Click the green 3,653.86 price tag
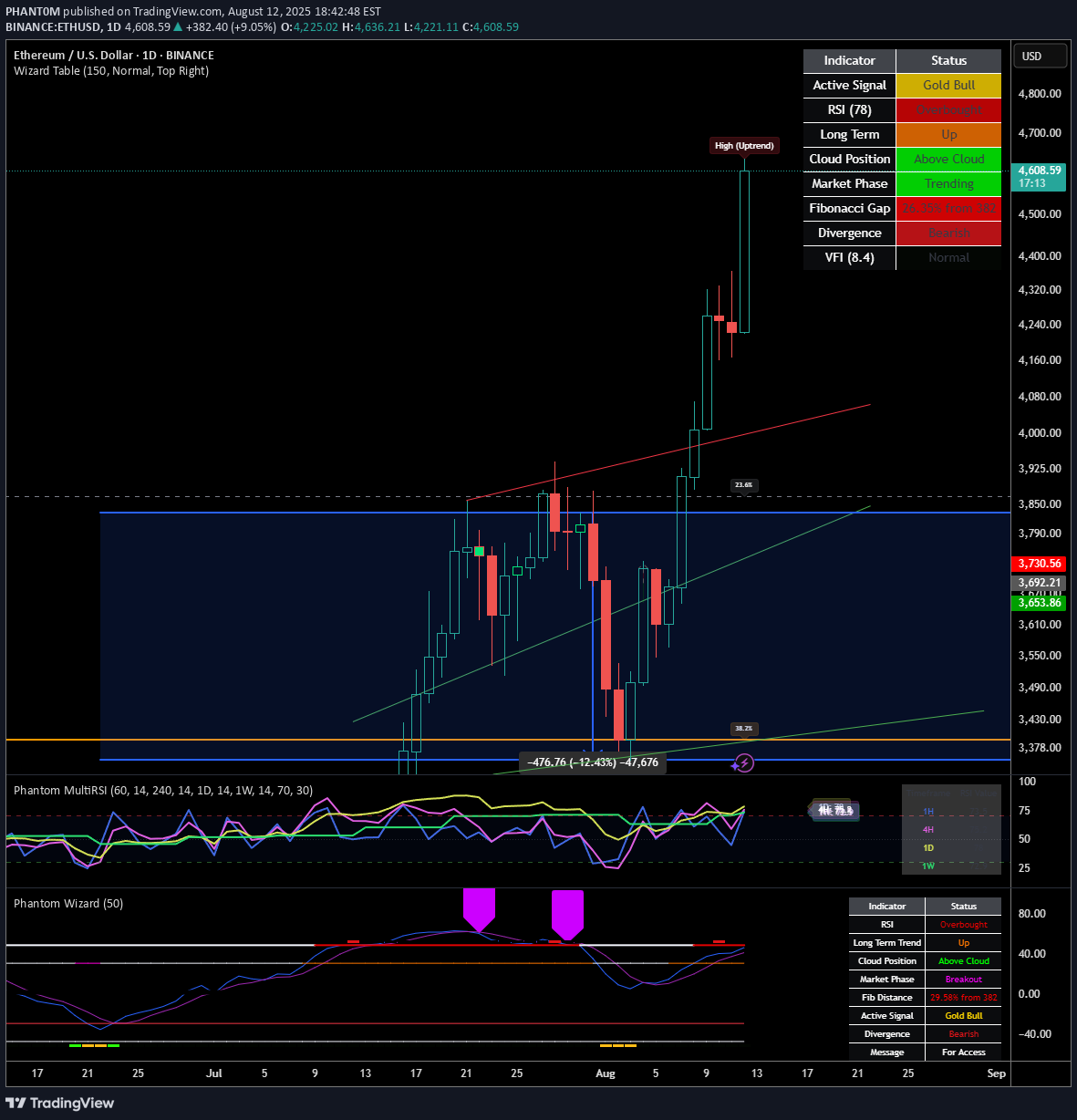The height and width of the screenshot is (1120, 1077). pos(1040,603)
